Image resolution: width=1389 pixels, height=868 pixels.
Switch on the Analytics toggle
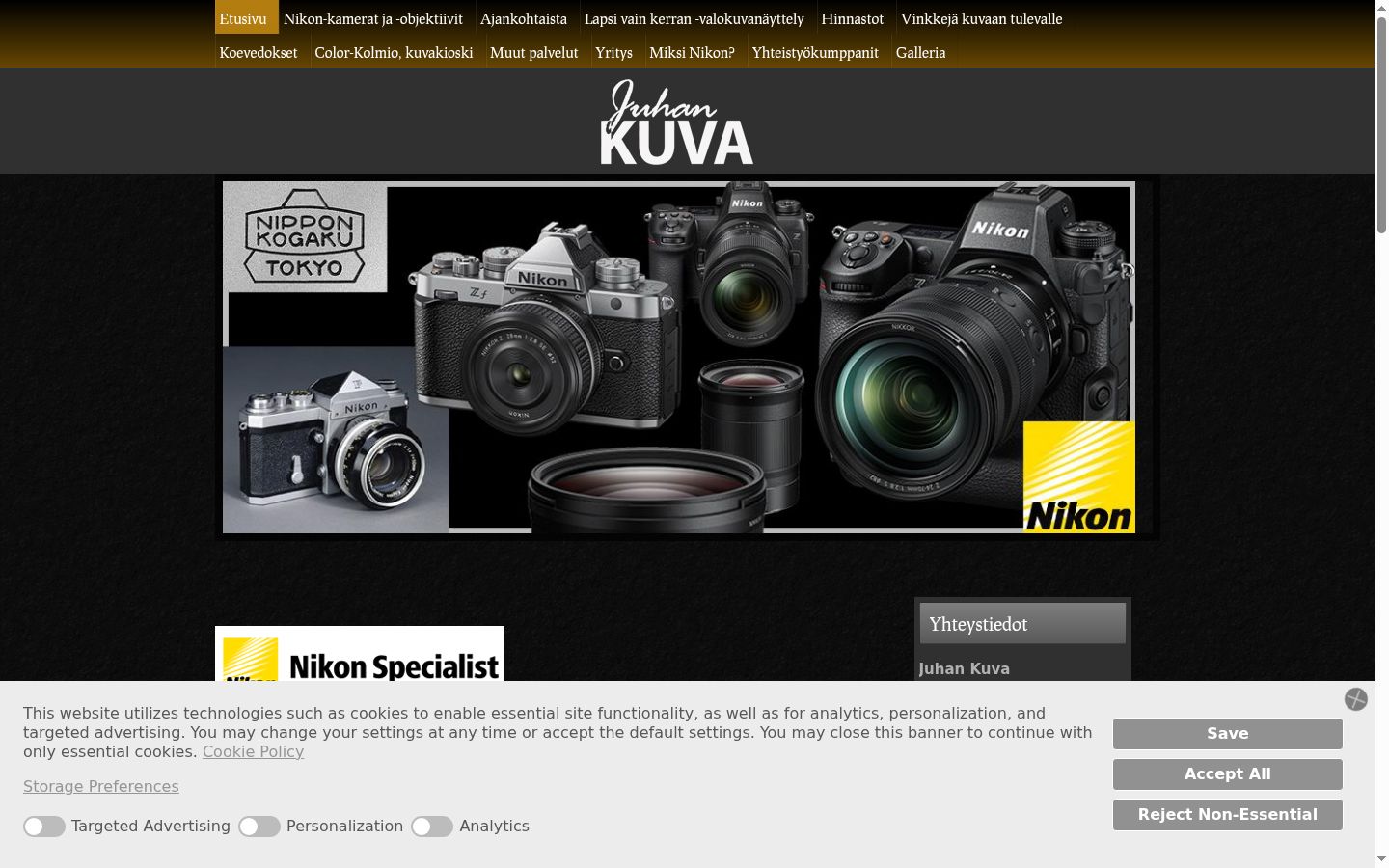[x=432, y=827]
